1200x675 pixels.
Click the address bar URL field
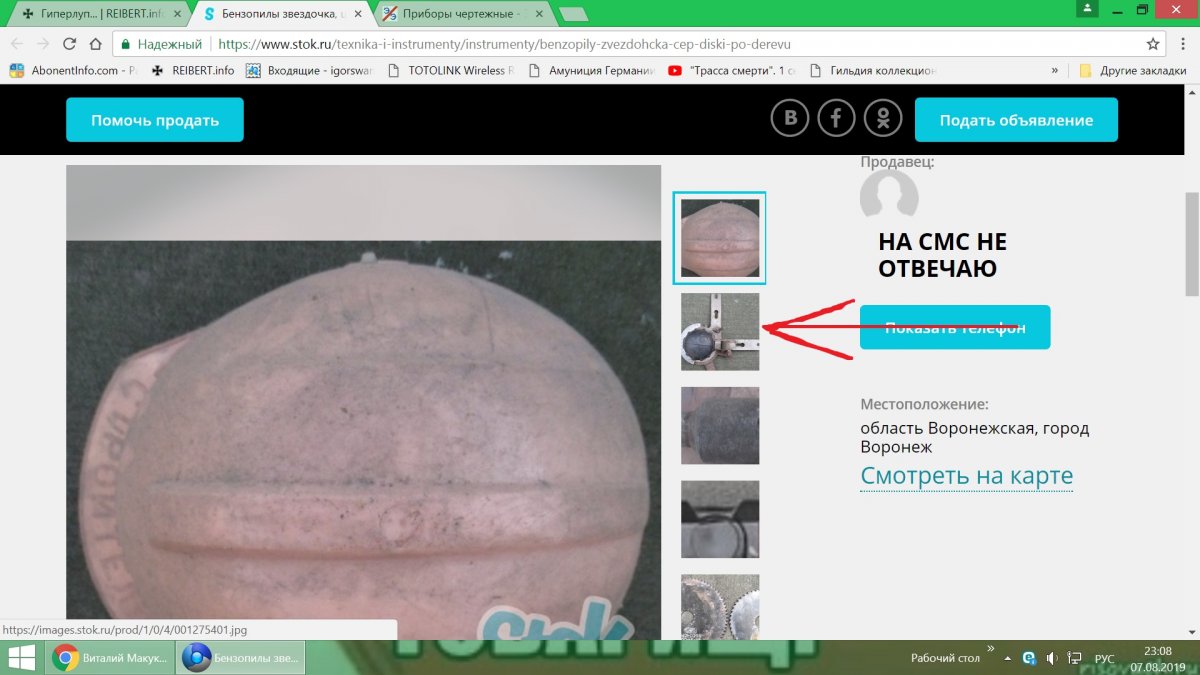pos(640,44)
